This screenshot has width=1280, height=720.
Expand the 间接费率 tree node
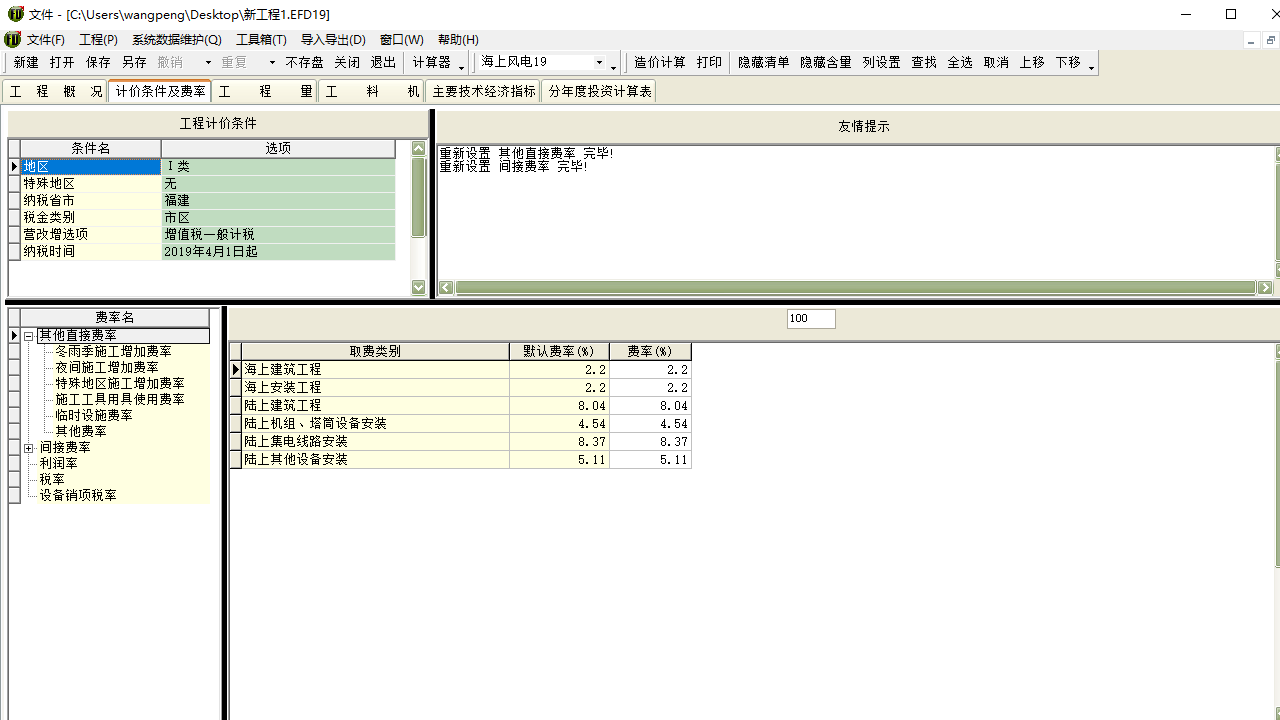pyautogui.click(x=29, y=448)
